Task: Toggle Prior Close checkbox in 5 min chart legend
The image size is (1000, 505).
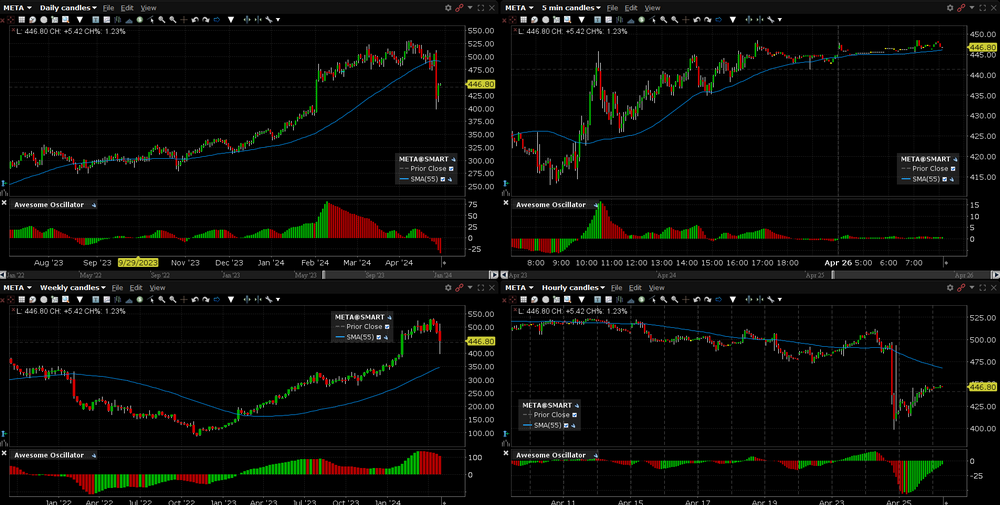Action: coord(953,169)
